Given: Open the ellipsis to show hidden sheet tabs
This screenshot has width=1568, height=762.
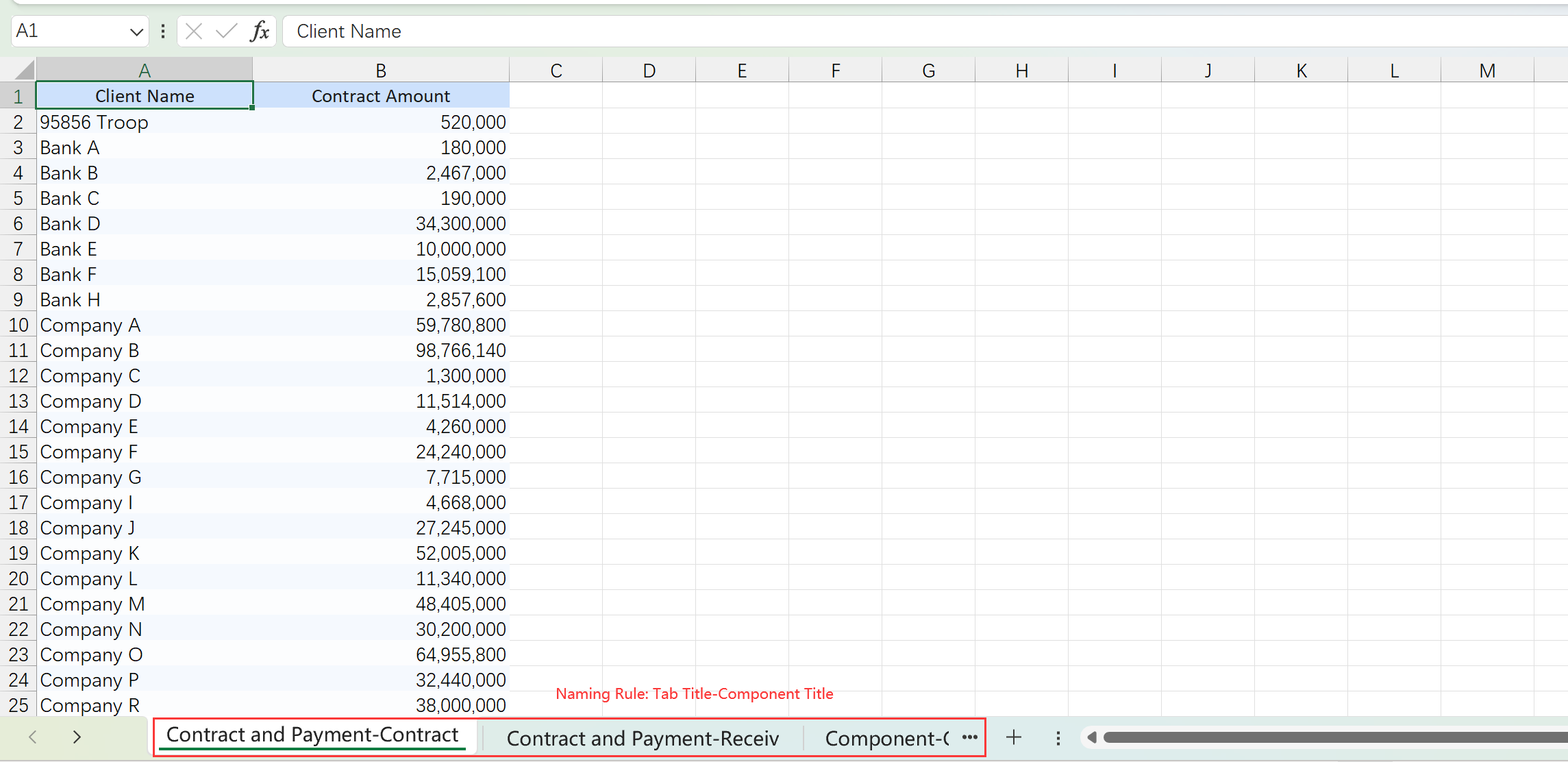Looking at the screenshot, I should (969, 738).
